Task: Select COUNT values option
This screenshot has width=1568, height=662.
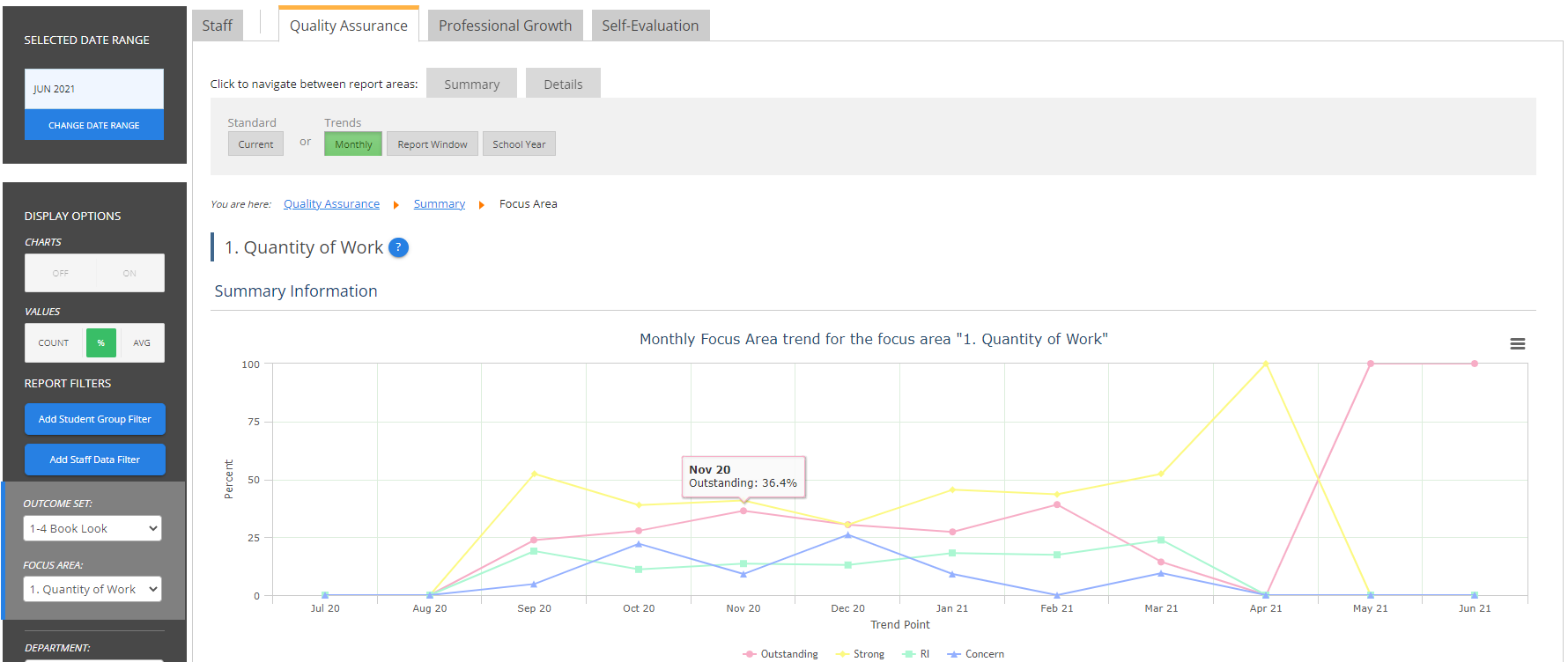Action: 54,343
